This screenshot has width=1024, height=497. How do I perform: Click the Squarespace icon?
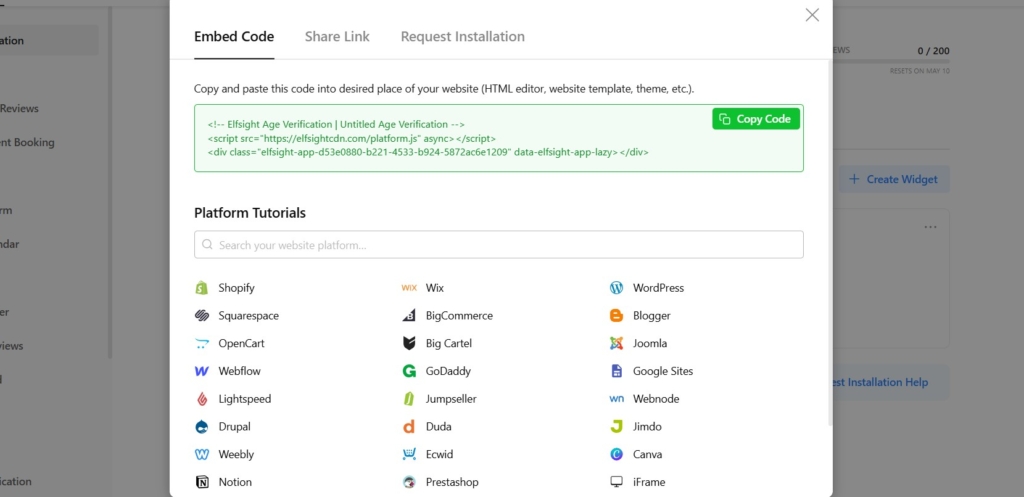(201, 316)
